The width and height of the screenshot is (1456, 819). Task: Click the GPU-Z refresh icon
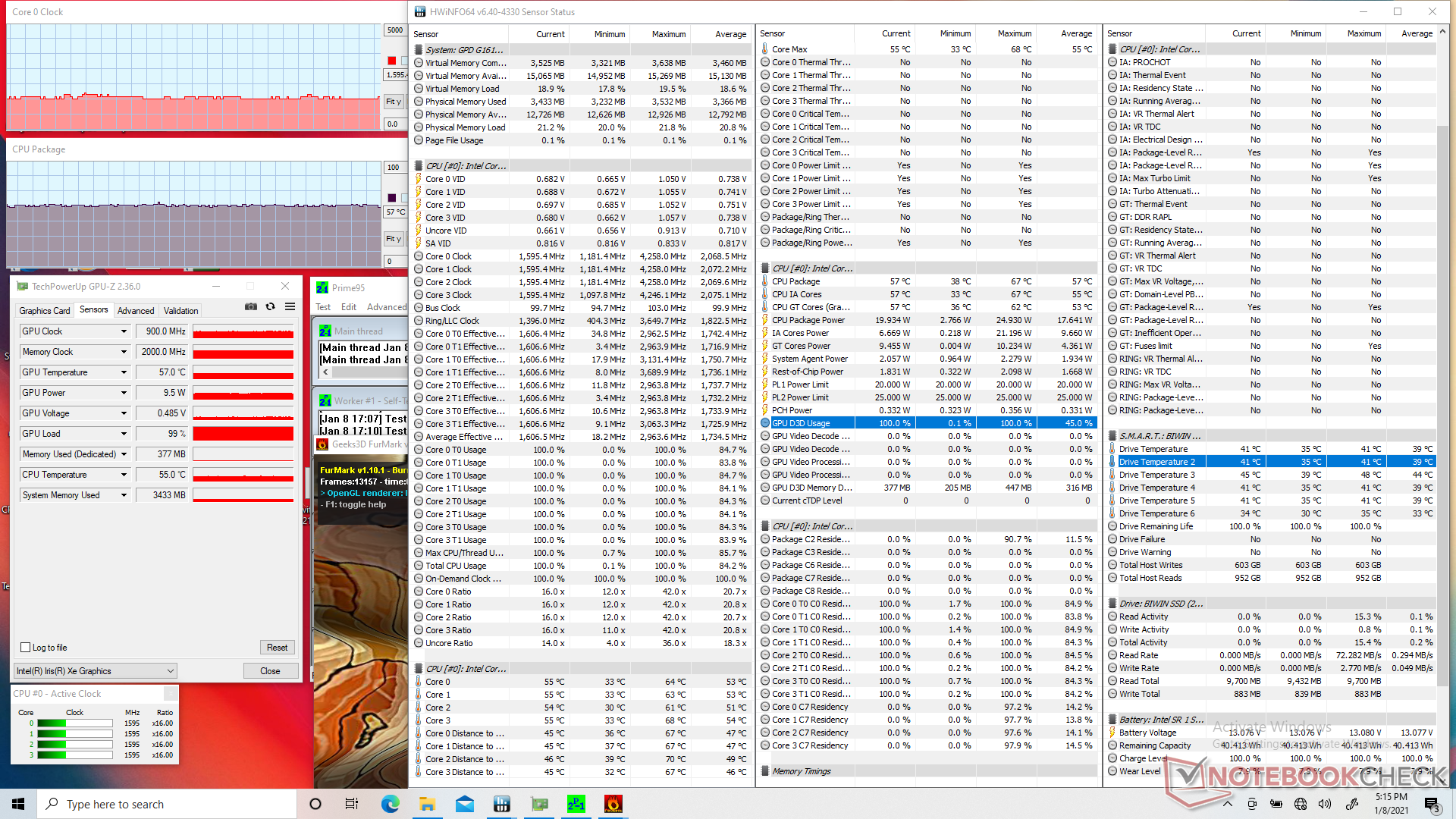tap(271, 307)
